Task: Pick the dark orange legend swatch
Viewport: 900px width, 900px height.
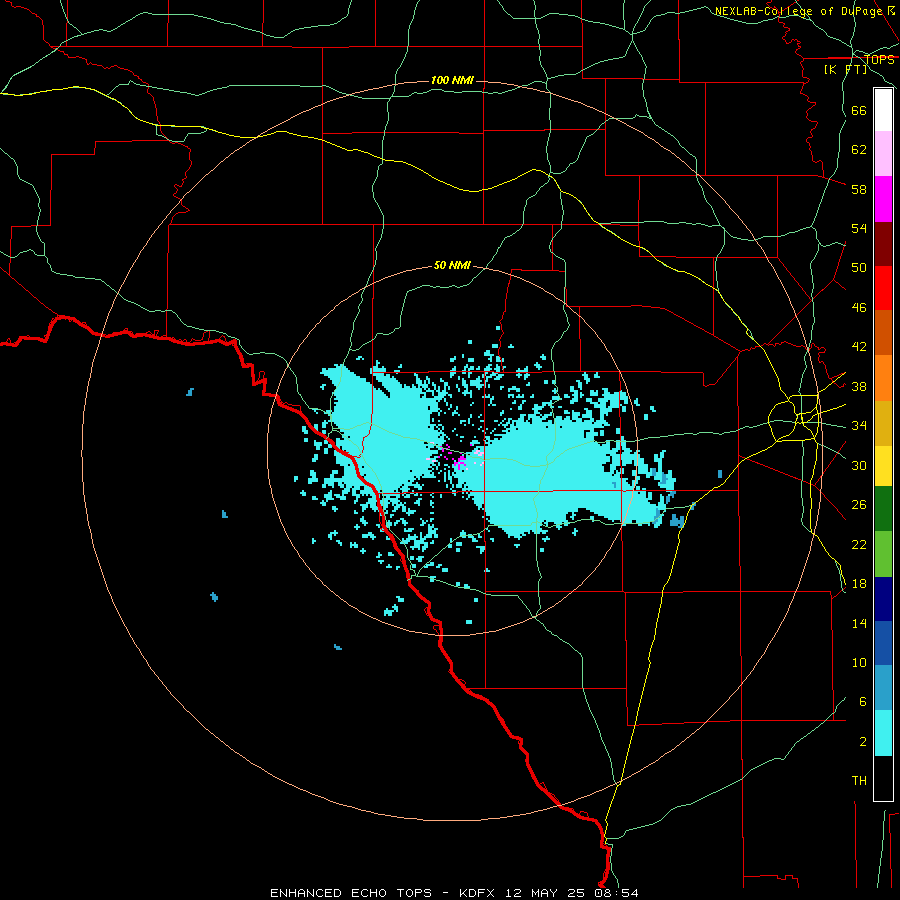Action: 883,333
